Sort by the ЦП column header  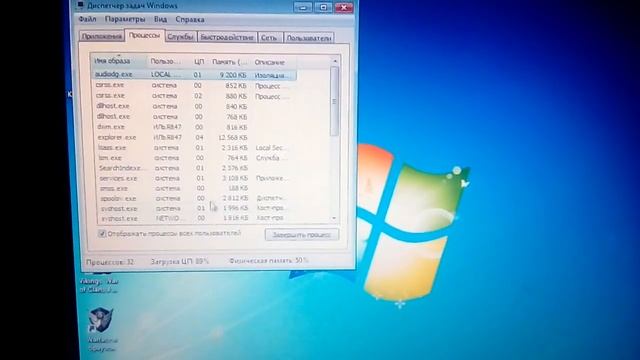click(199, 62)
